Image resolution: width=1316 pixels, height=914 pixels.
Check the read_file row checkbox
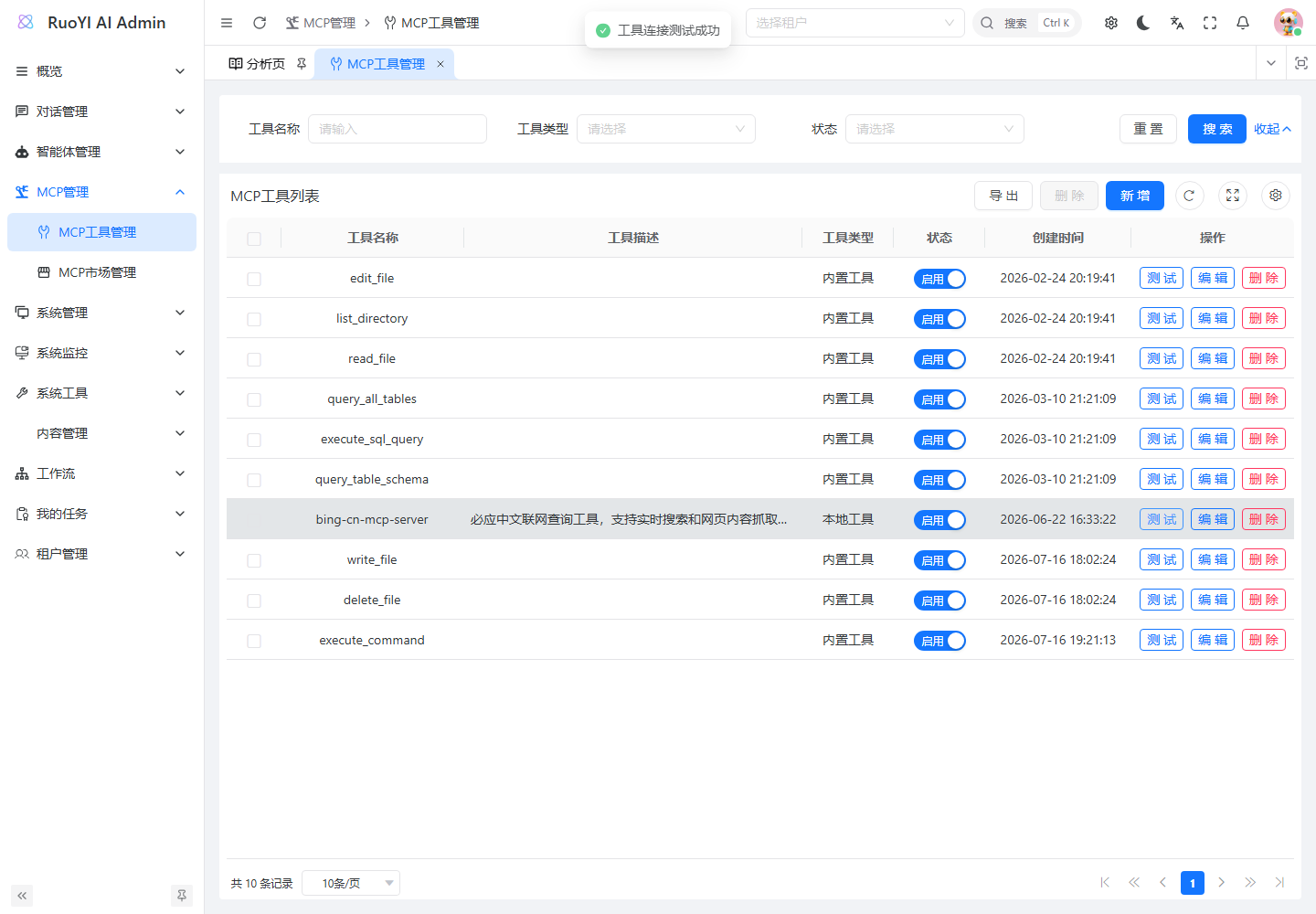(254, 359)
